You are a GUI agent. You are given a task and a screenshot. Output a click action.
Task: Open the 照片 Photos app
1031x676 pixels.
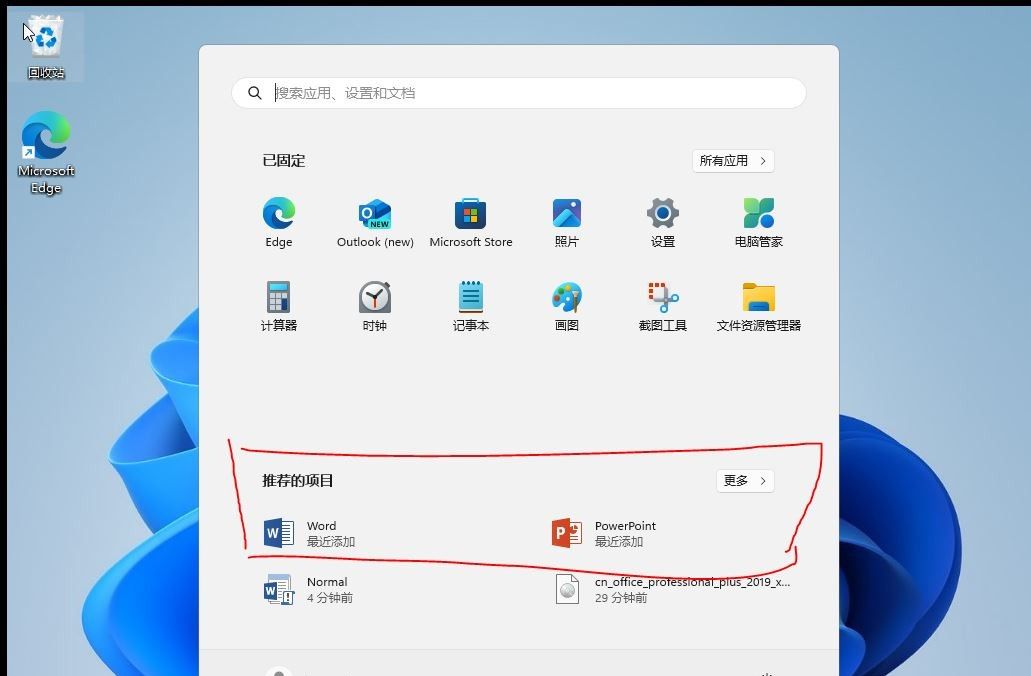pos(567,222)
